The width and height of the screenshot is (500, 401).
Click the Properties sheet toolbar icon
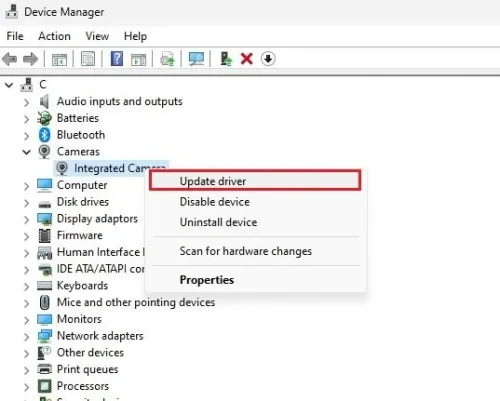[88, 59]
